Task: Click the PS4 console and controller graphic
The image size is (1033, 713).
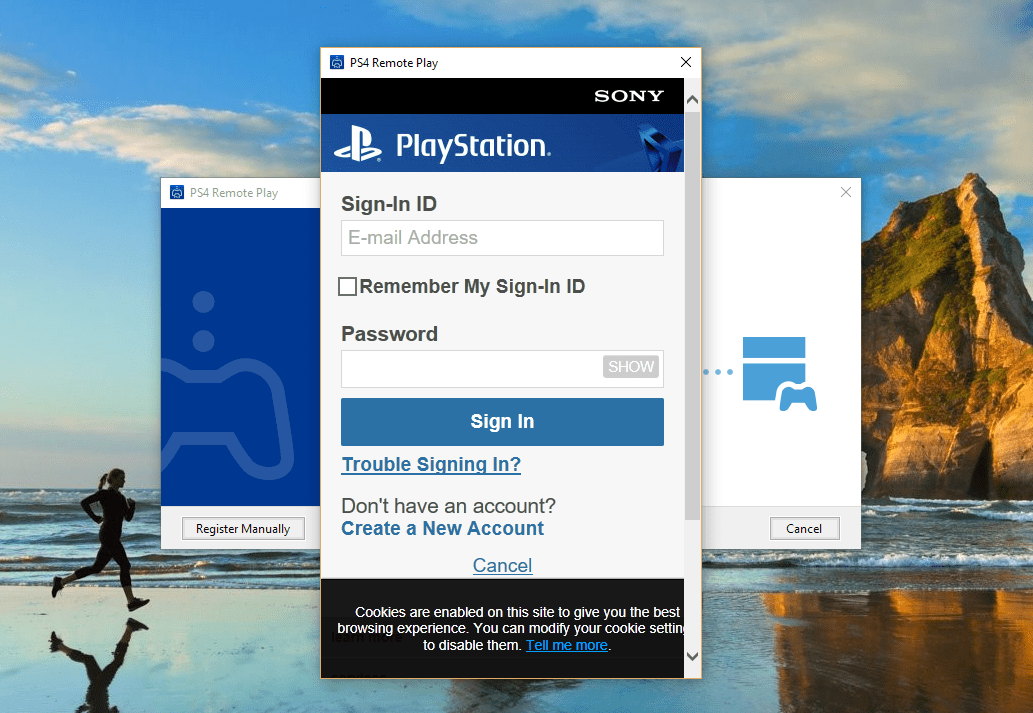Action: (x=779, y=374)
